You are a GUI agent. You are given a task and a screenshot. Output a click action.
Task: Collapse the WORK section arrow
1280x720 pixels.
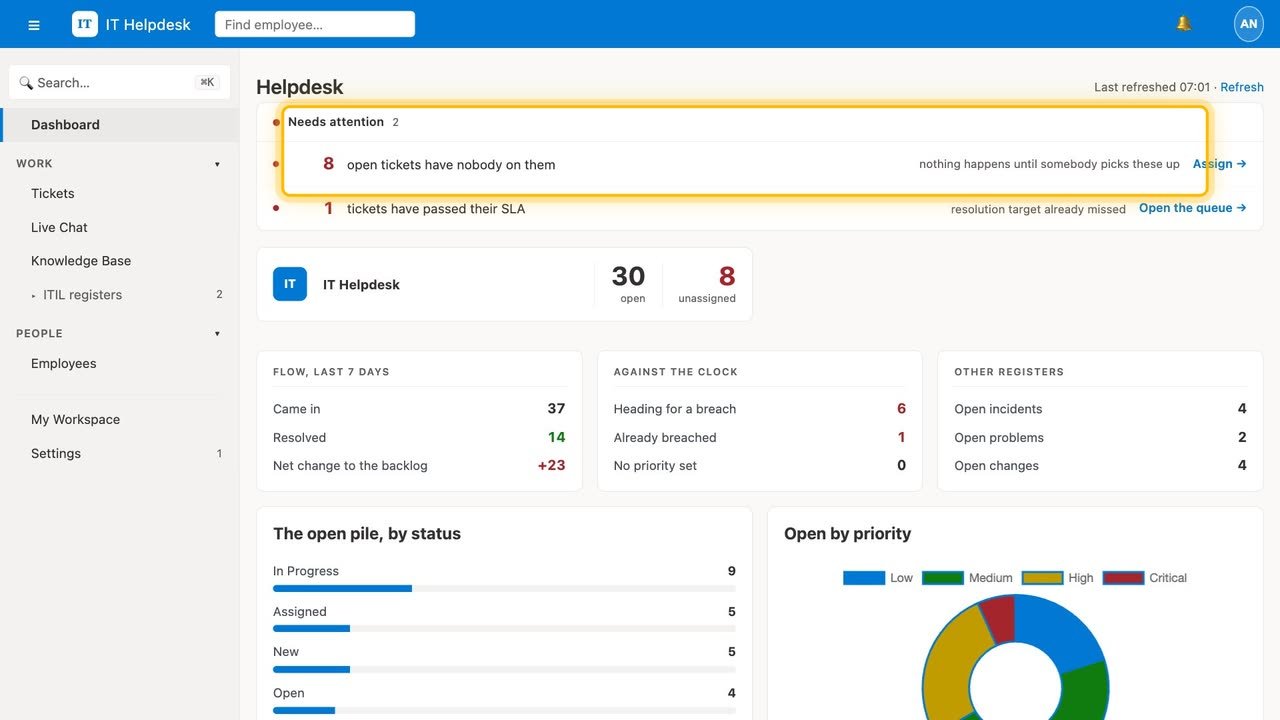tap(217, 164)
